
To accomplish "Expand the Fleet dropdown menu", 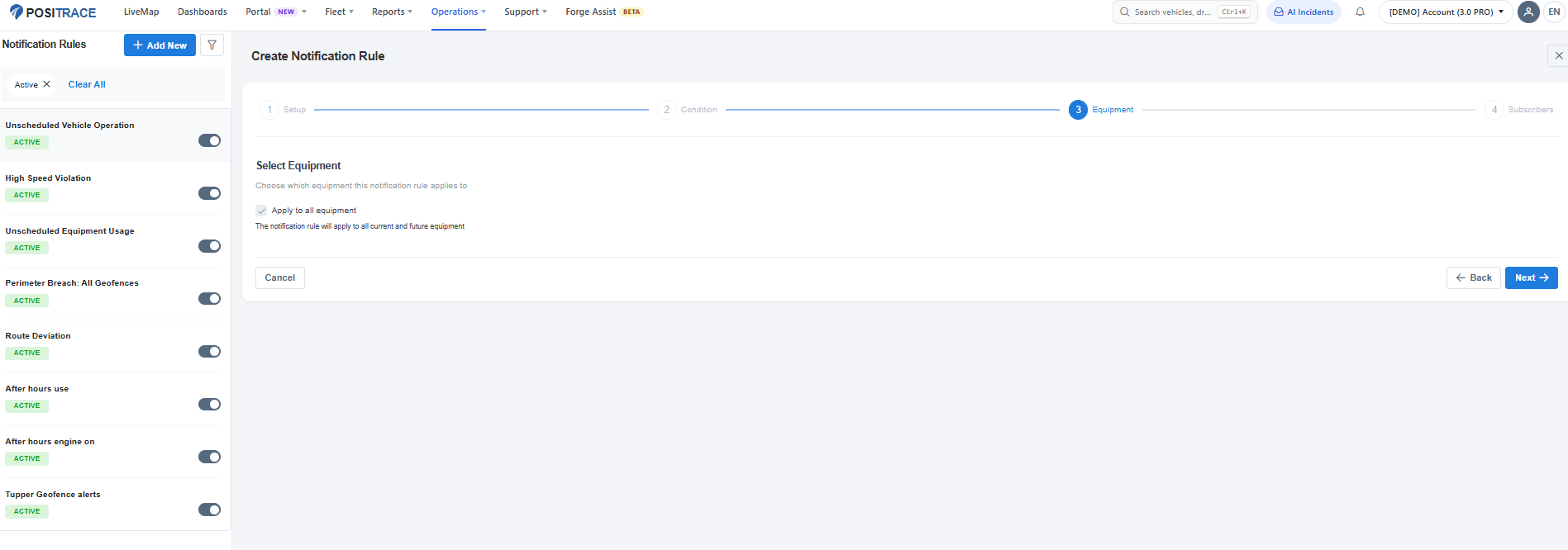I will coord(339,12).
